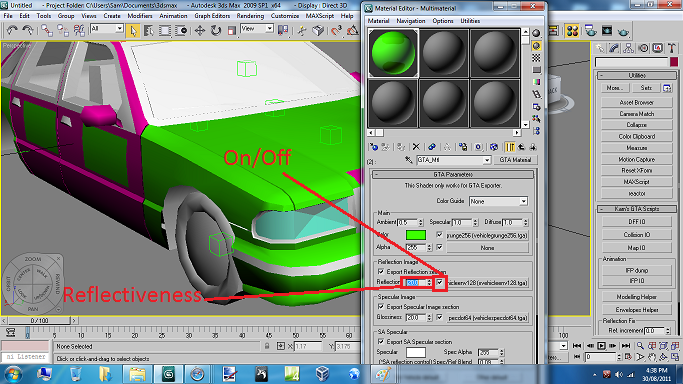Collapse the GTA Parameters rollout
The width and height of the screenshot is (683, 384).
click(x=453, y=175)
